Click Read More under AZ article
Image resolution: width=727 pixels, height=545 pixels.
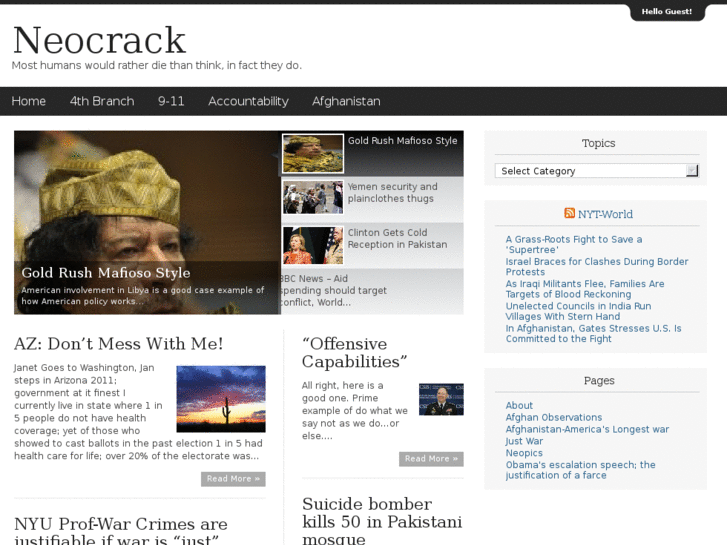click(233, 479)
